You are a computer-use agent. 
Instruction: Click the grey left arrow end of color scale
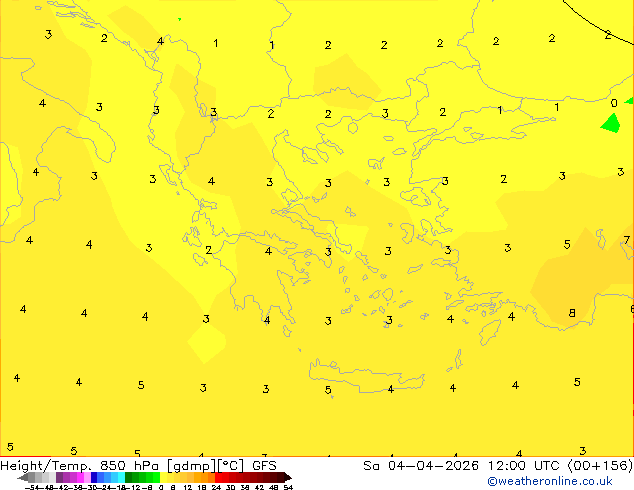(x=23, y=477)
